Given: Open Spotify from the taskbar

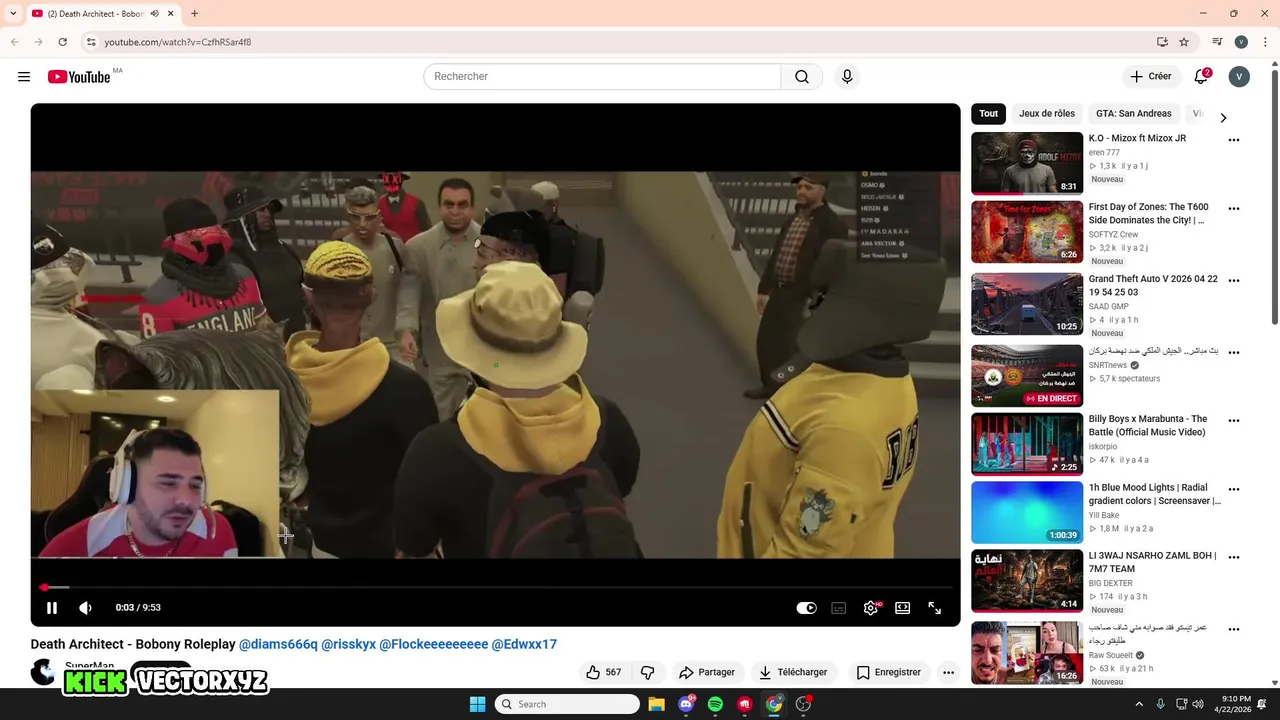Looking at the screenshot, I should (715, 704).
